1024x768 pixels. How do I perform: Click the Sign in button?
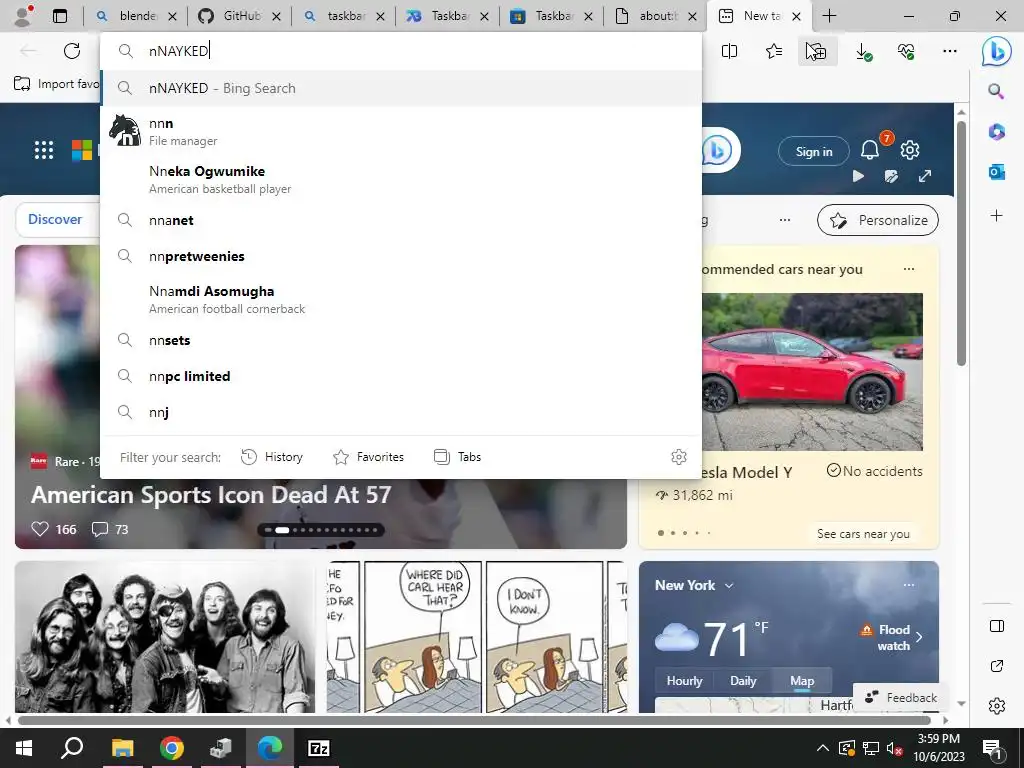pos(814,152)
